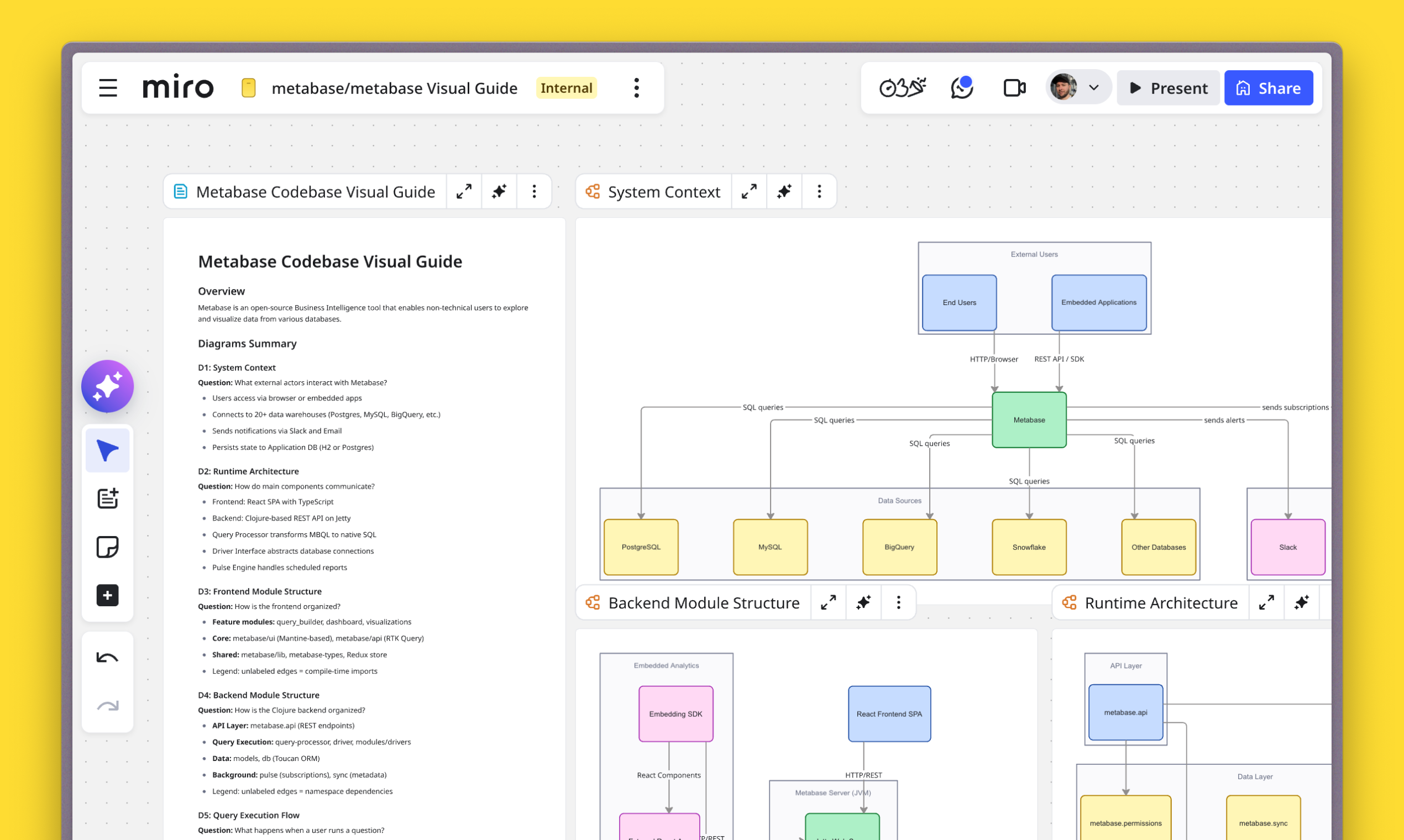Click the blue Share button
The height and width of the screenshot is (840, 1404).
click(1268, 88)
